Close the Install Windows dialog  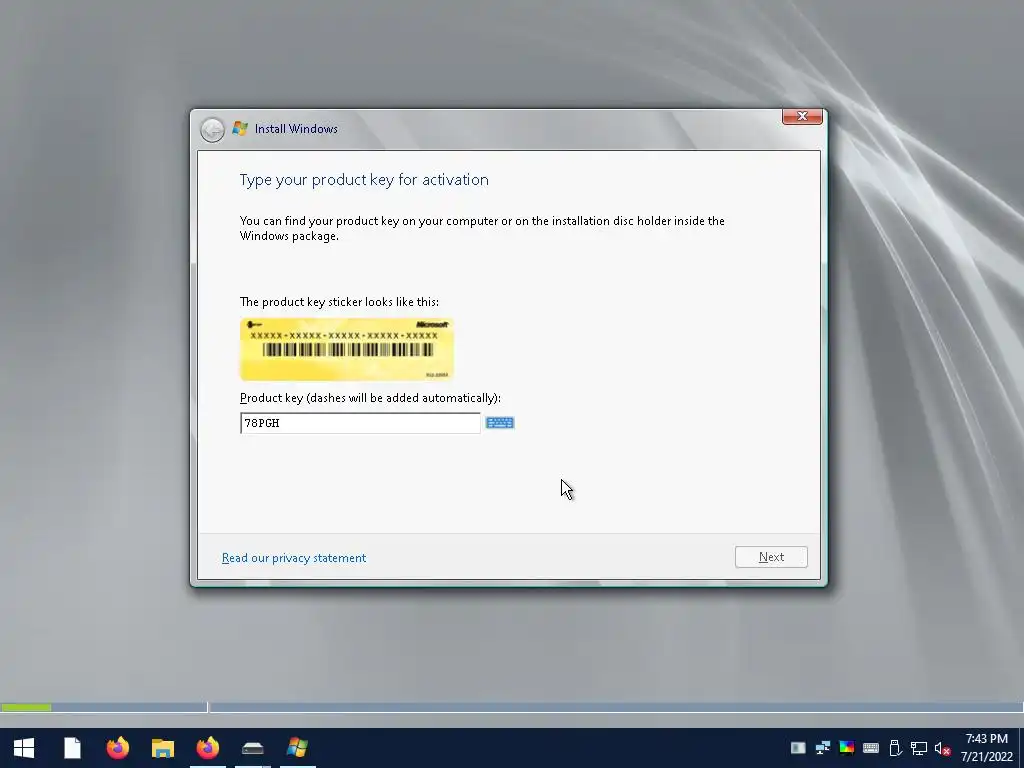(802, 116)
